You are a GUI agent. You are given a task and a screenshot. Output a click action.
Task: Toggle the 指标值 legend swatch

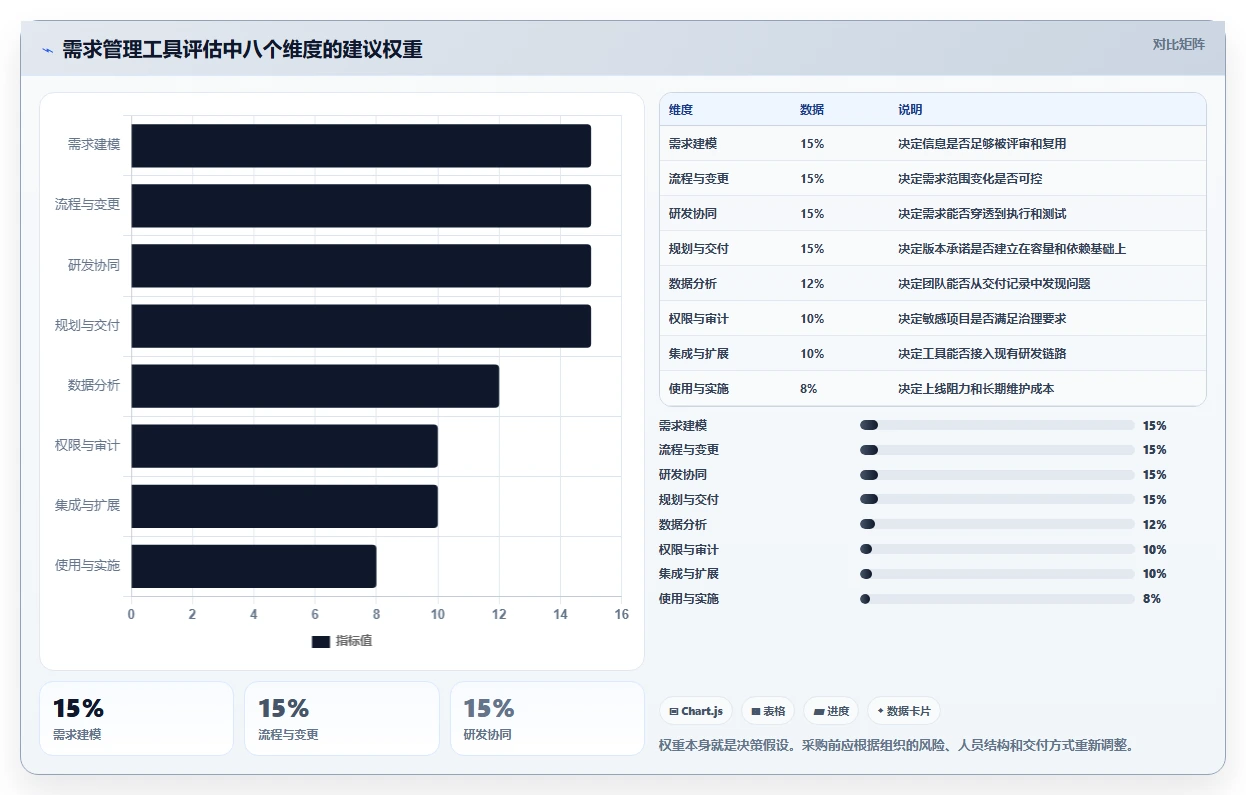[321, 641]
